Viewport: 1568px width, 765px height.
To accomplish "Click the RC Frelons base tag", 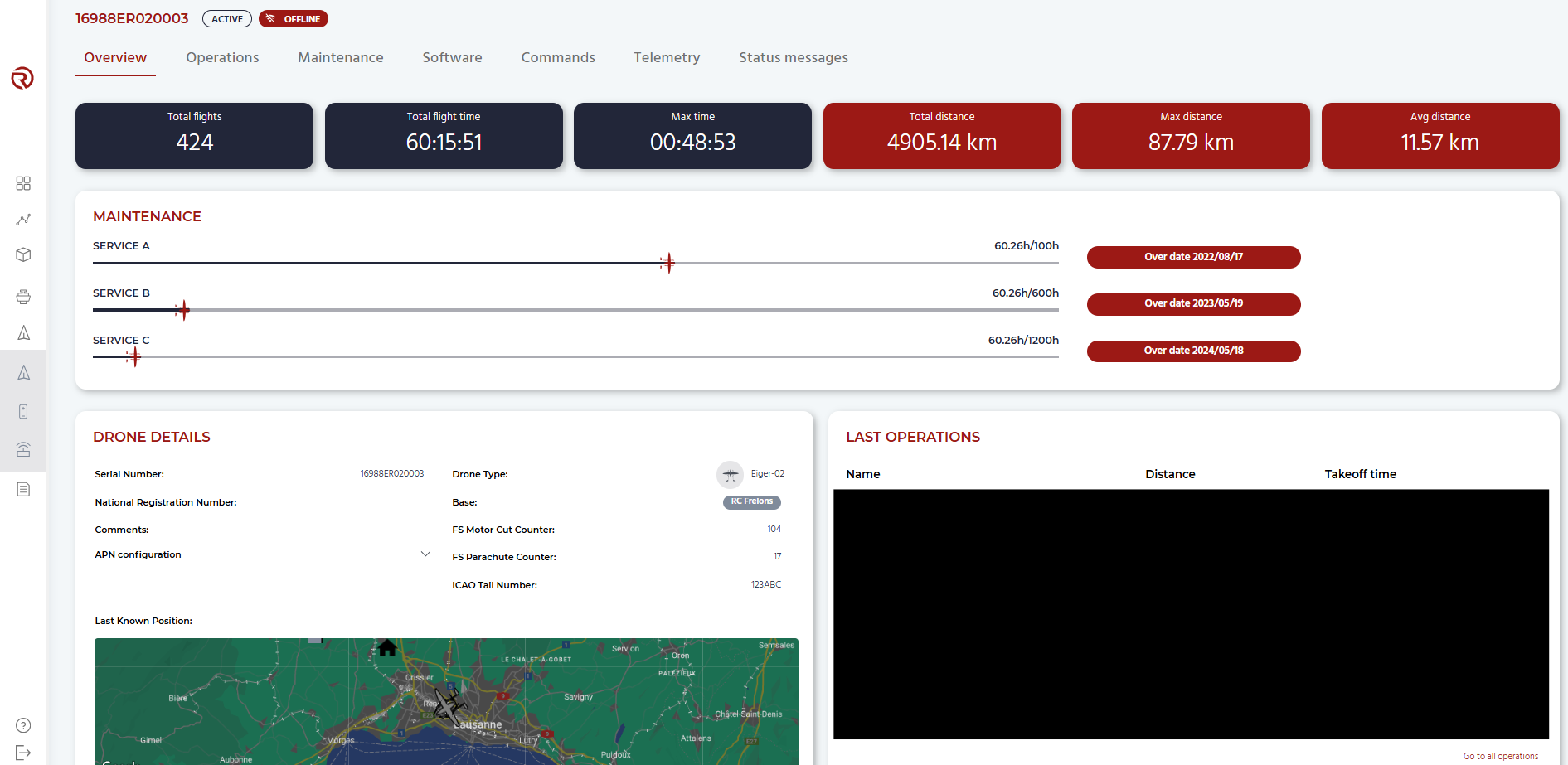I will [x=752, y=501].
